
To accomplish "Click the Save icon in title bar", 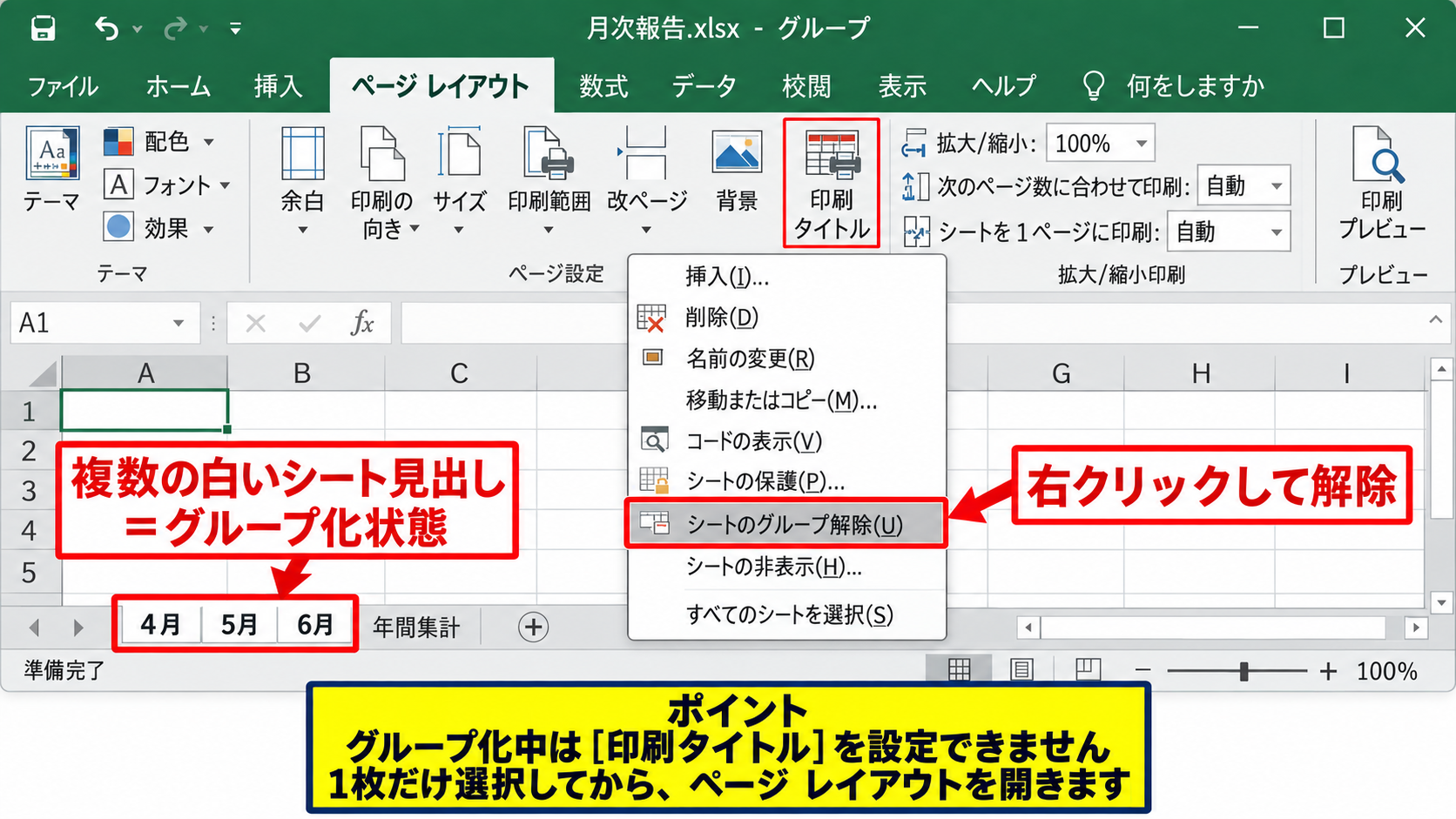I will click(43, 29).
